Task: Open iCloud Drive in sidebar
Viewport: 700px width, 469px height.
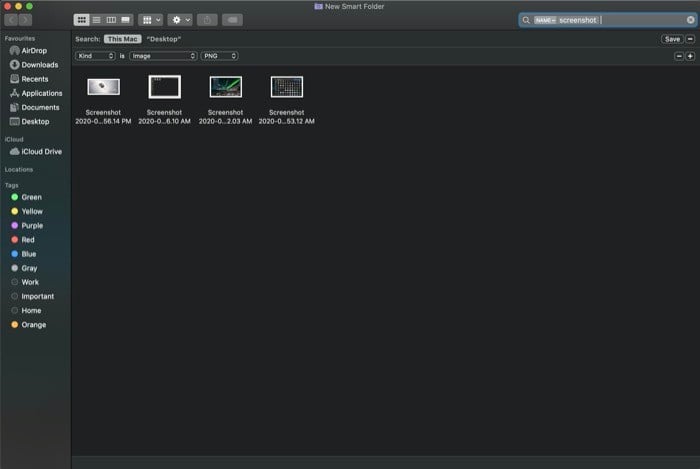Action: [35, 152]
